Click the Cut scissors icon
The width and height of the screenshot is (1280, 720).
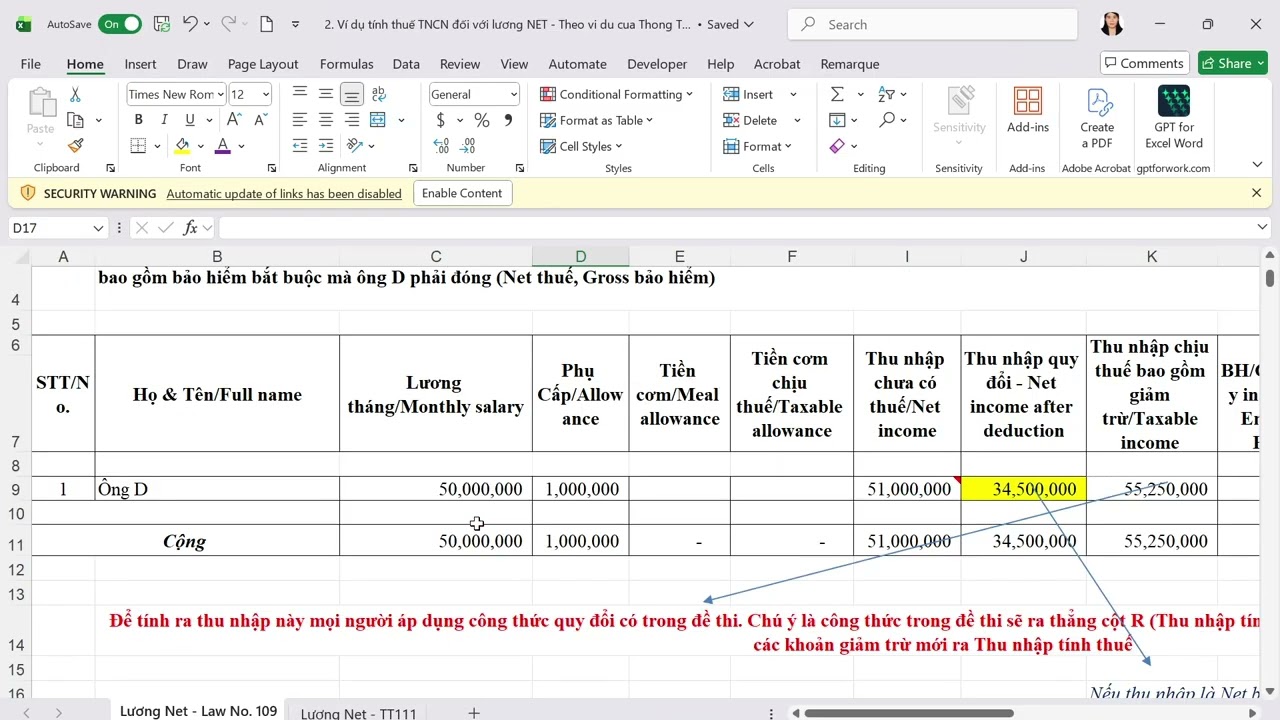pos(75,94)
